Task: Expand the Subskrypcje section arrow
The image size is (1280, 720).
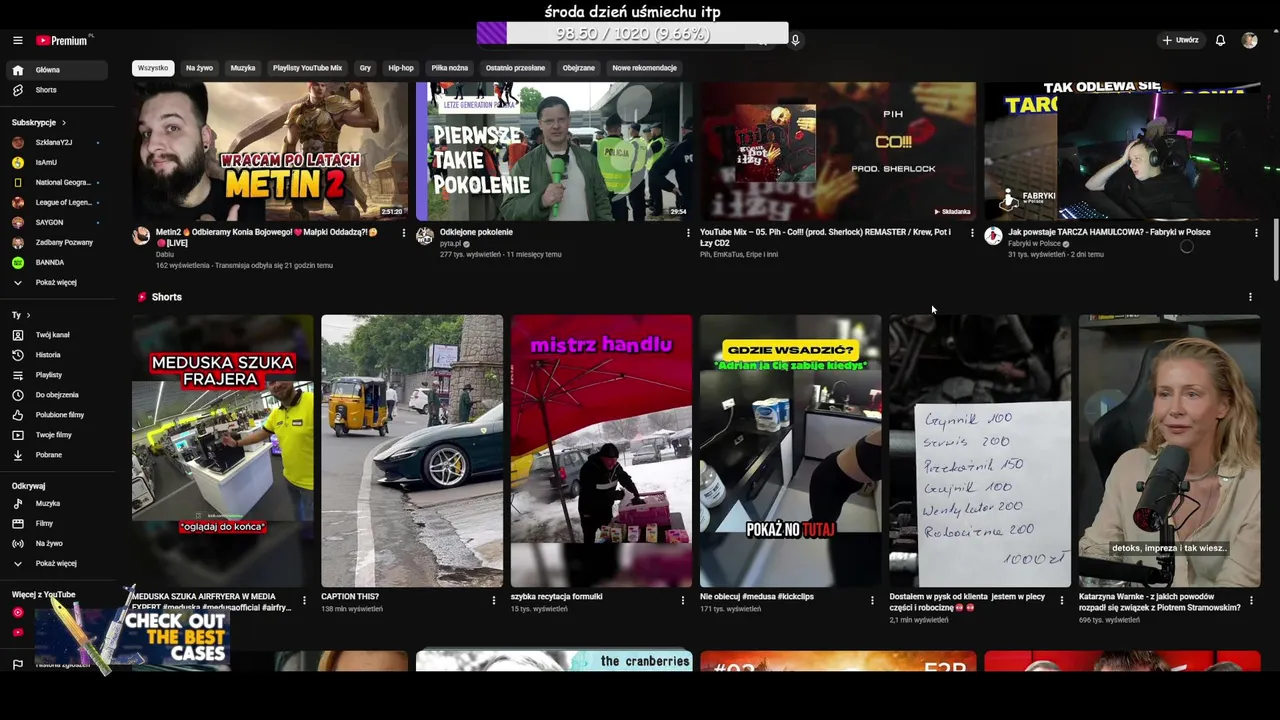Action: click(64, 123)
